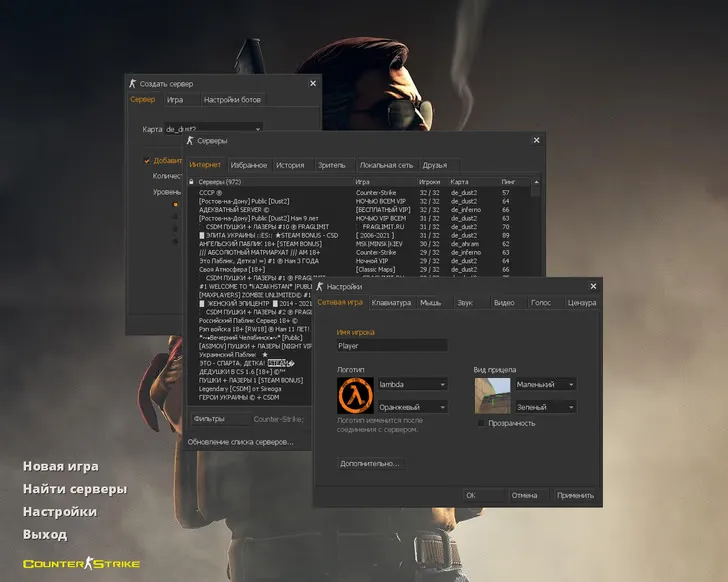The image size is (728, 582).
Task: Click the lock column icon in server list header
Action: pos(191,181)
